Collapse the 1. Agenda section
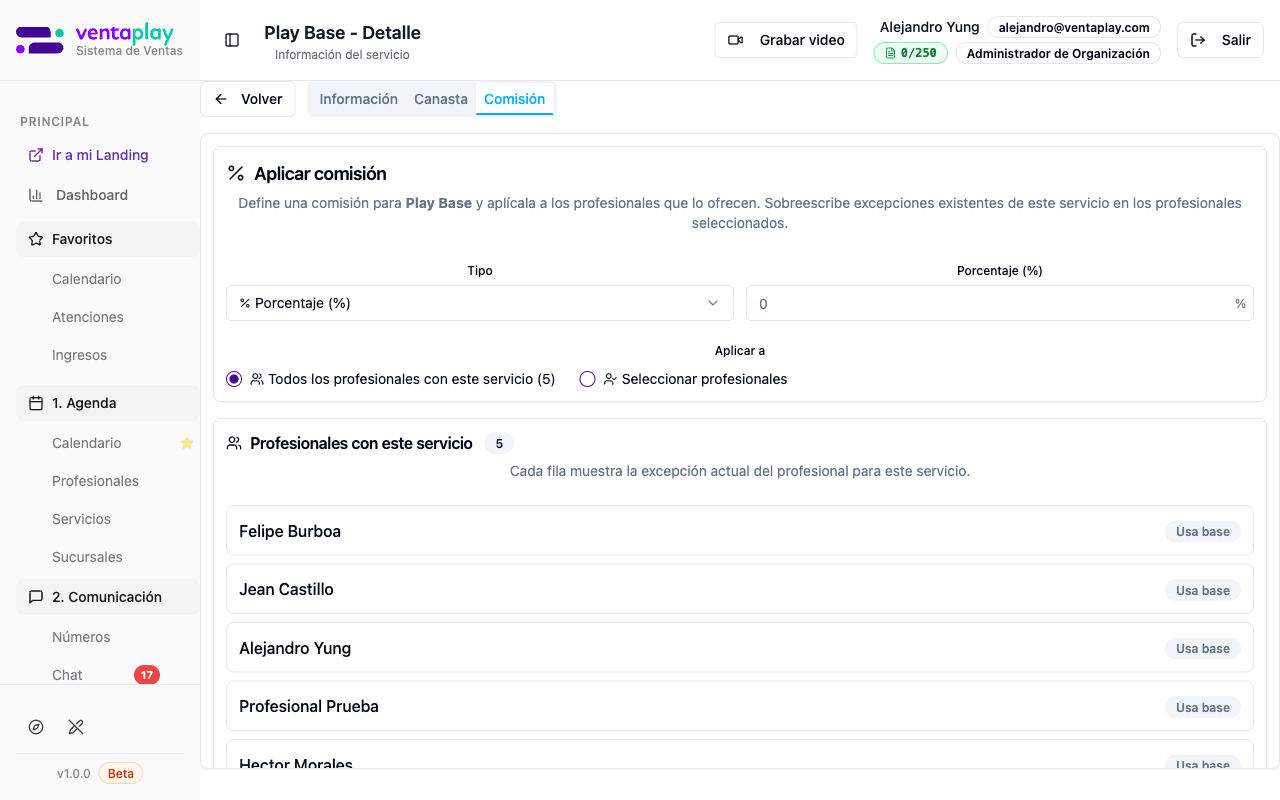This screenshot has height=800, width=1280. point(108,403)
